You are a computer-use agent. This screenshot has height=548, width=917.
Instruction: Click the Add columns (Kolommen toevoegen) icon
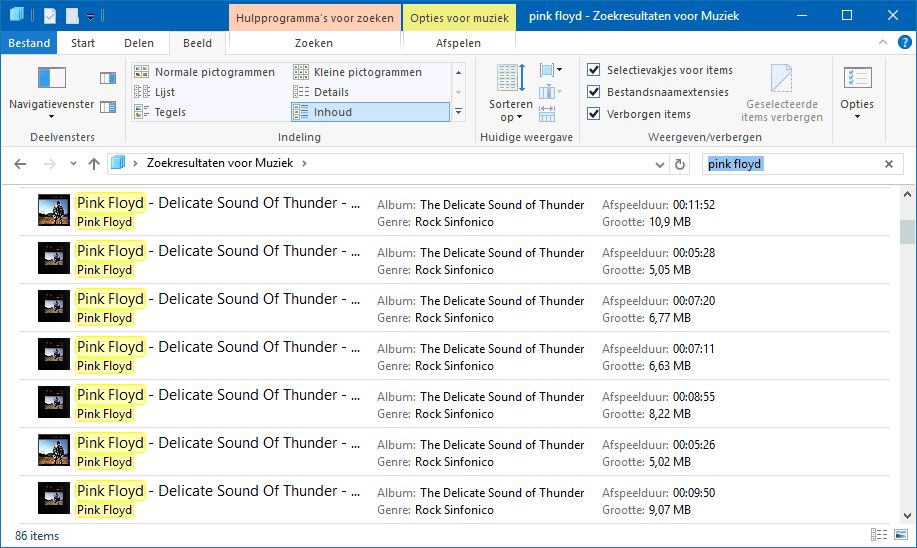point(551,92)
